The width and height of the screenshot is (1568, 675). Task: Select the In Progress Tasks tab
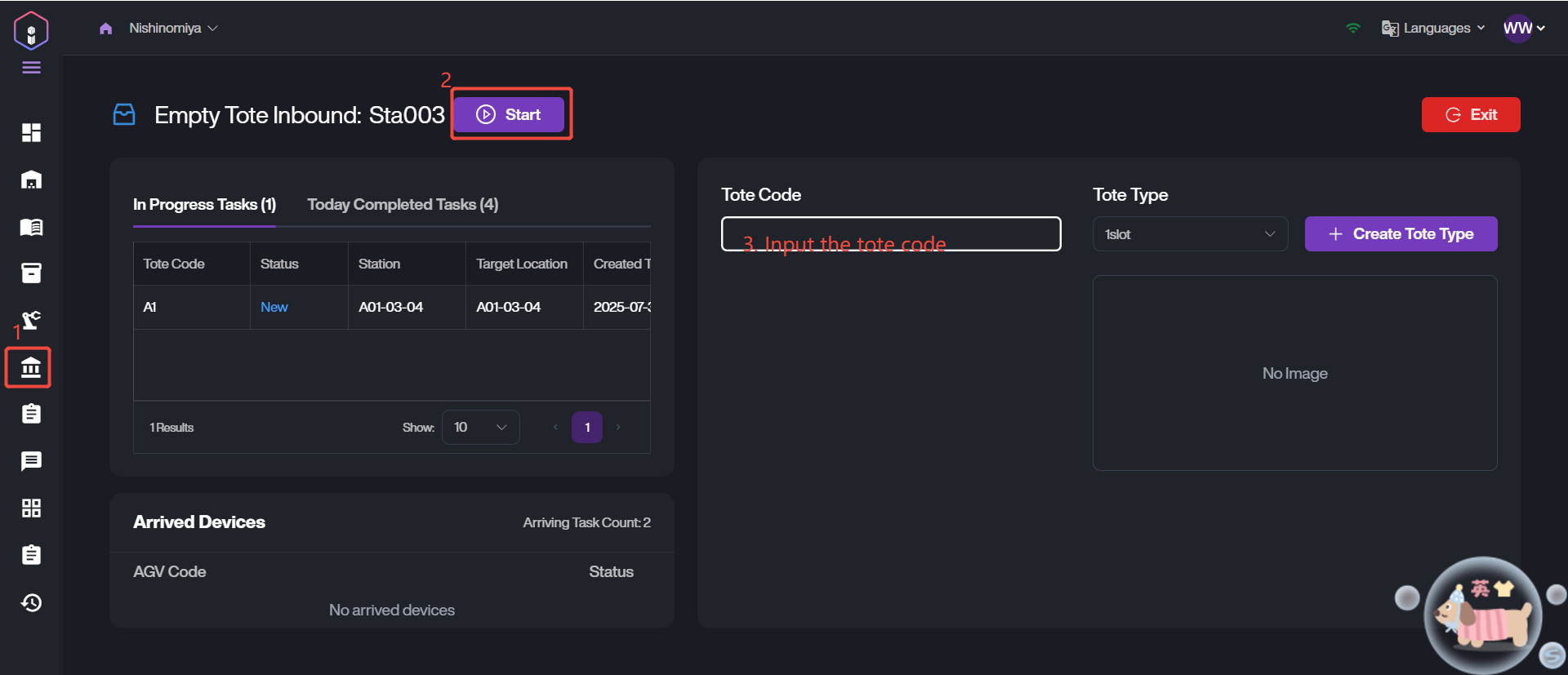coord(204,205)
